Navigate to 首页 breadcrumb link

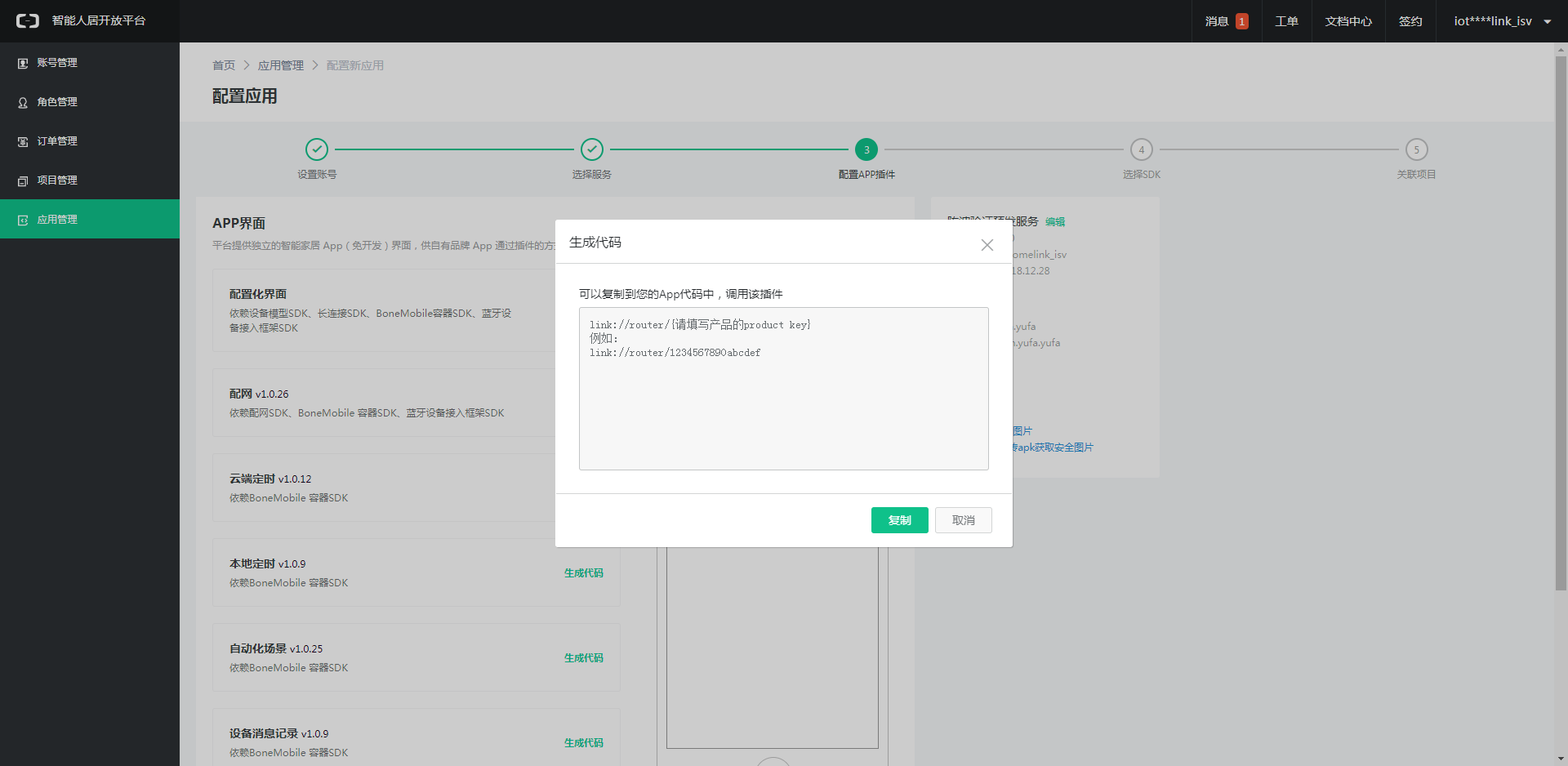223,65
